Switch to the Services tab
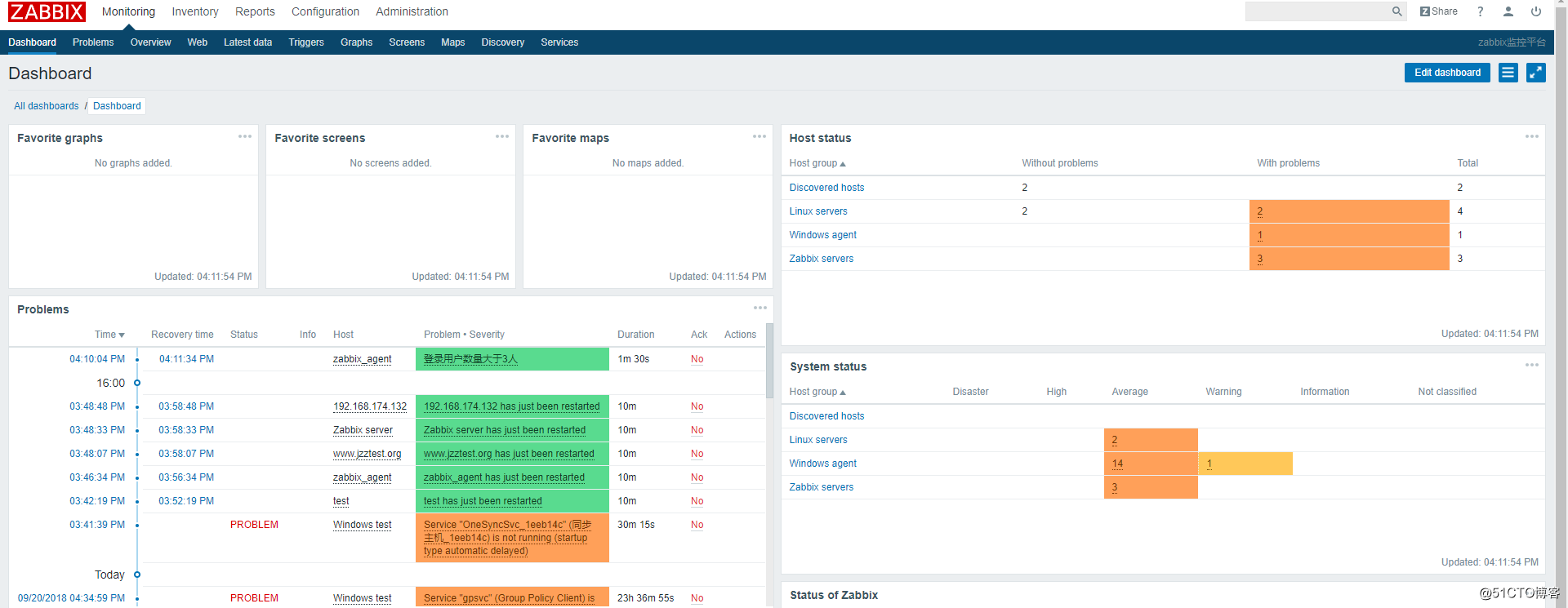Viewport: 1568px width, 608px height. click(559, 42)
